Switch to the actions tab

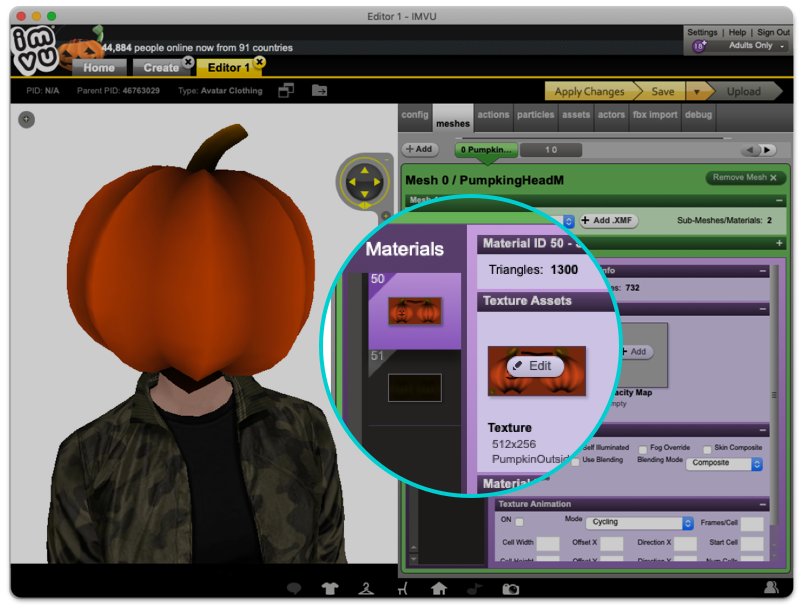[493, 115]
